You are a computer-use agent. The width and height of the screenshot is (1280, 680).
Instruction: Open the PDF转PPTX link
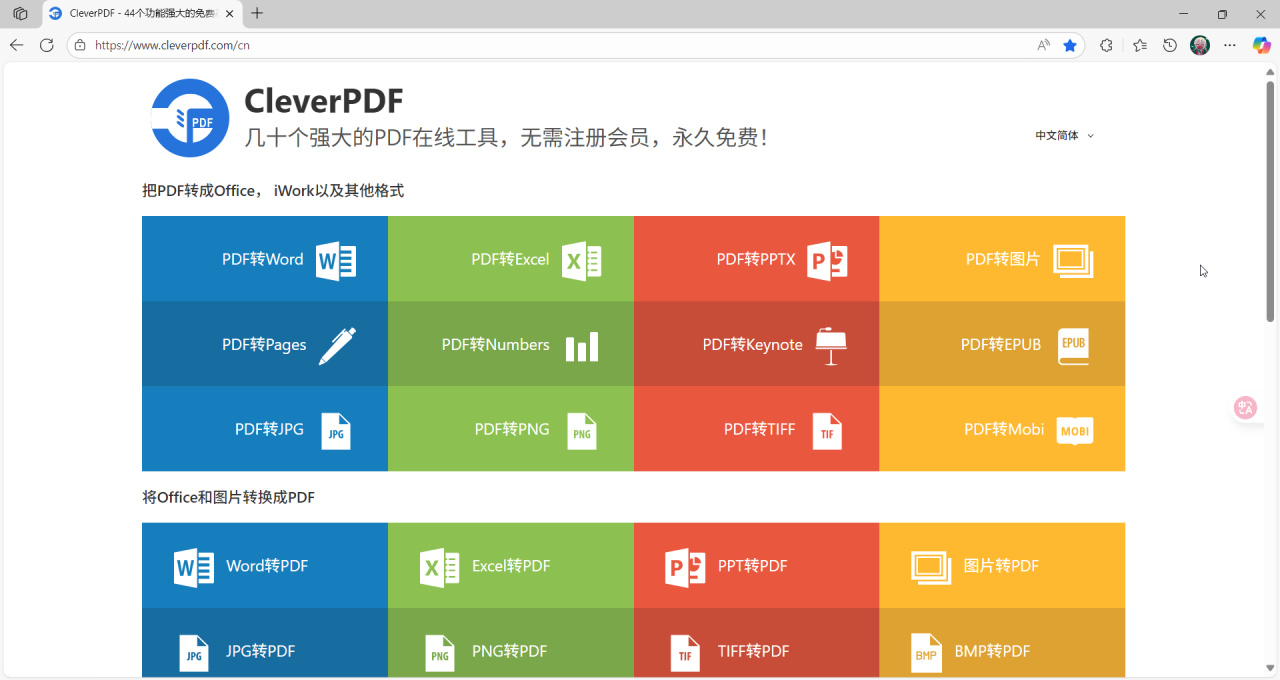(757, 259)
